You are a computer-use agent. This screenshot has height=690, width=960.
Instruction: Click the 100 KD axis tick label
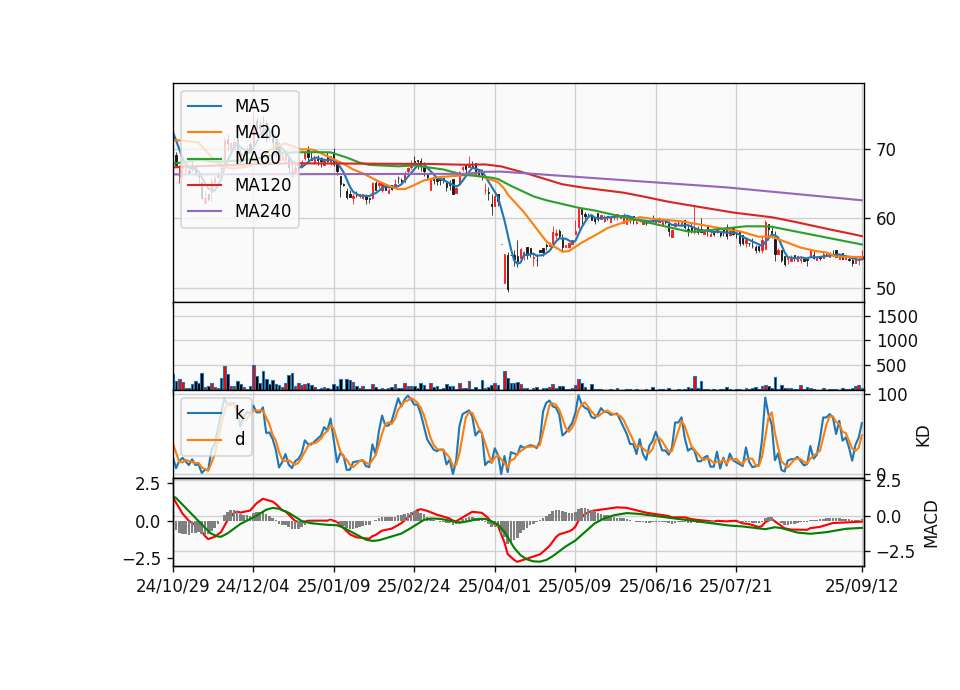pos(893,396)
